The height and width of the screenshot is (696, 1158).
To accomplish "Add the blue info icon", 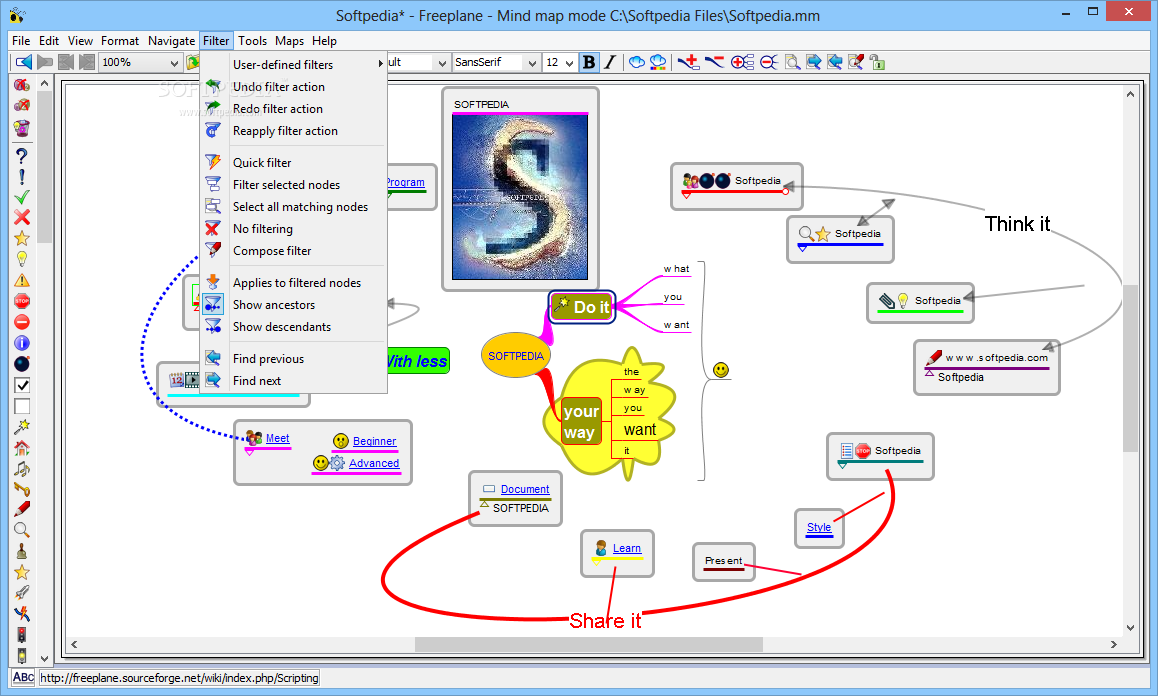I will point(21,343).
